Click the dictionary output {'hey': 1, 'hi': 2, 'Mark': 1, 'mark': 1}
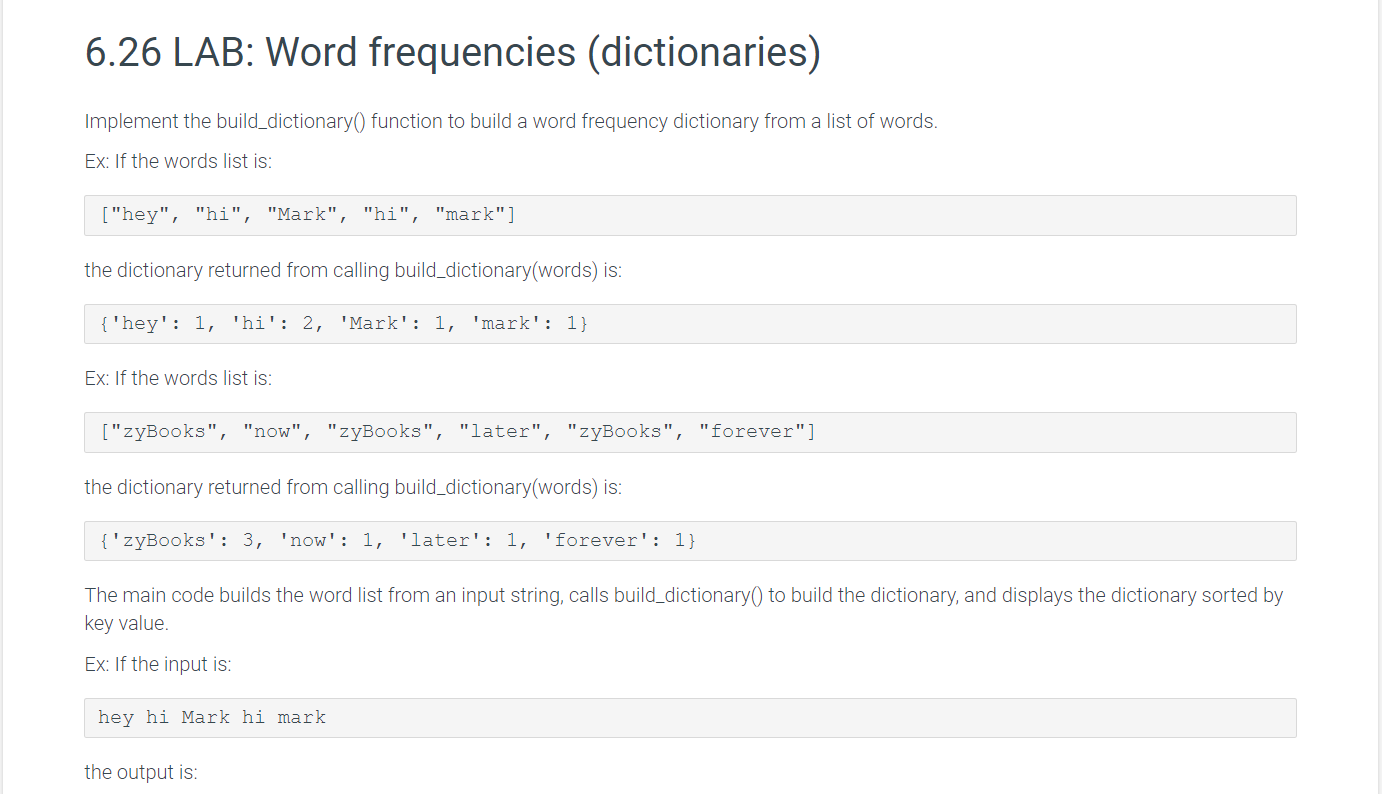The height and width of the screenshot is (794, 1382). tap(690, 323)
